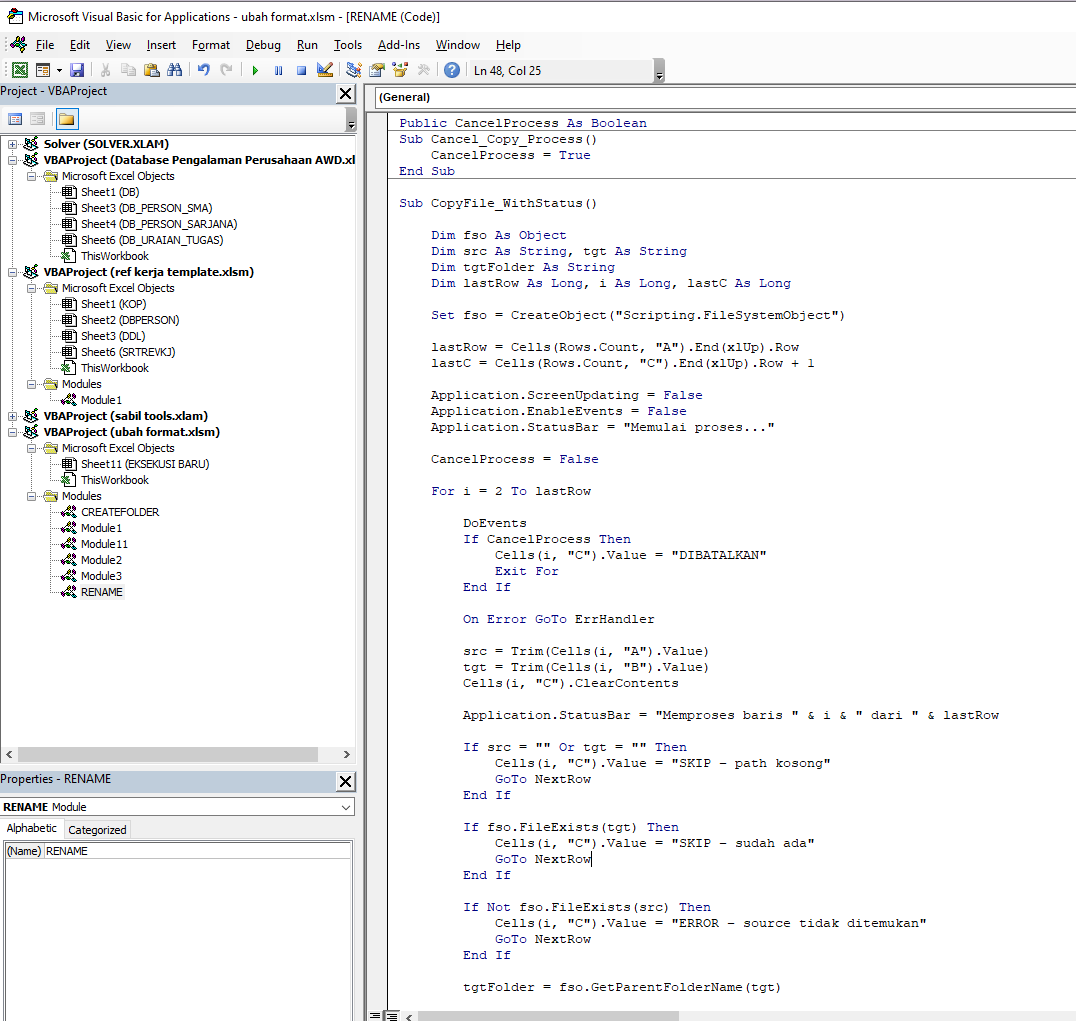Click the Toolbox icon
1076x1021 pixels.
coord(423,70)
